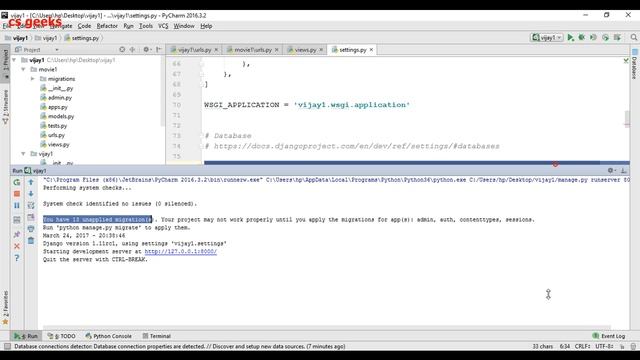Open Run panel help question mark
640x360 pixels.
(17, 258)
